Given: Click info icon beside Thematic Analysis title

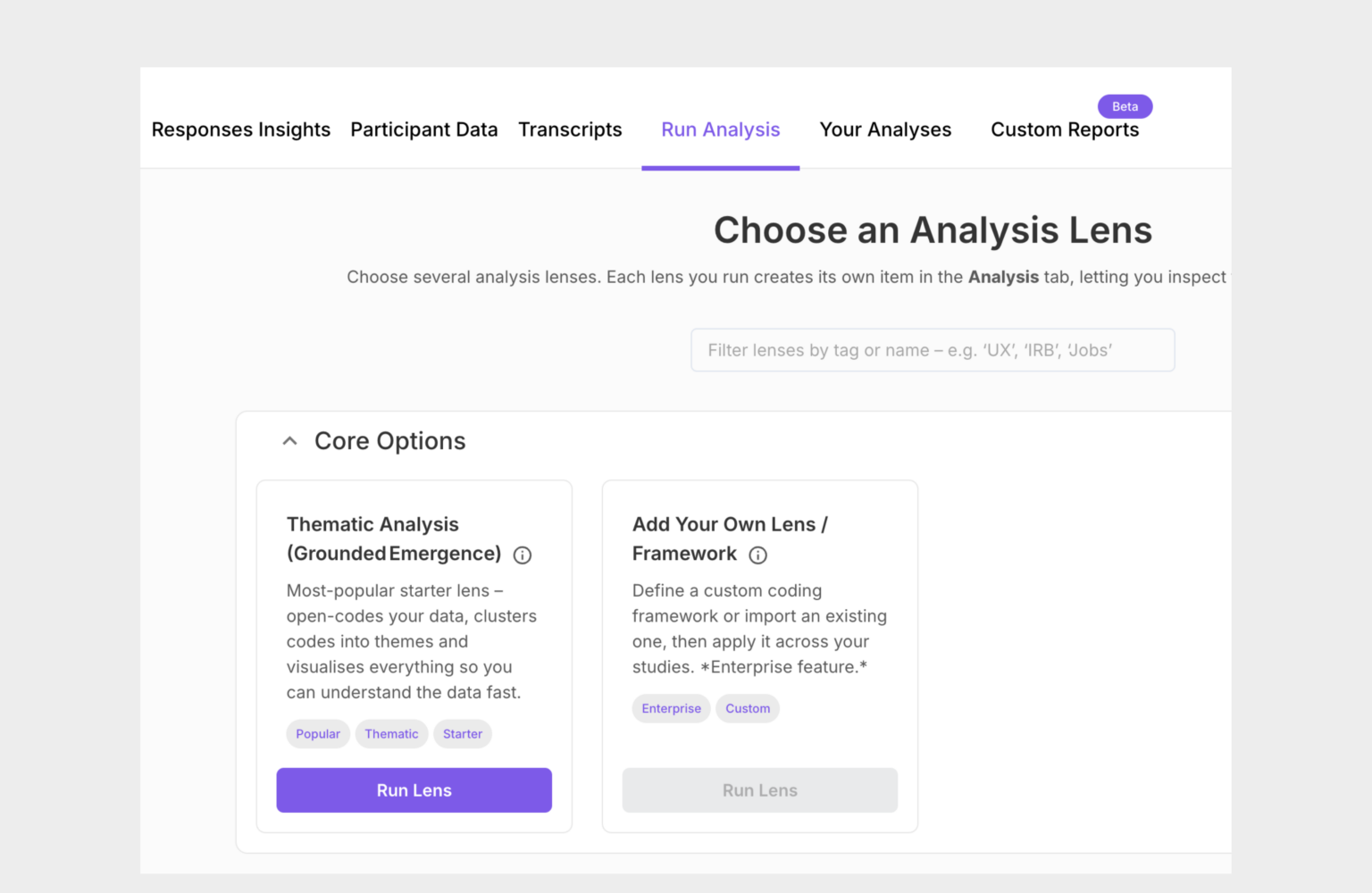Looking at the screenshot, I should click(x=523, y=555).
